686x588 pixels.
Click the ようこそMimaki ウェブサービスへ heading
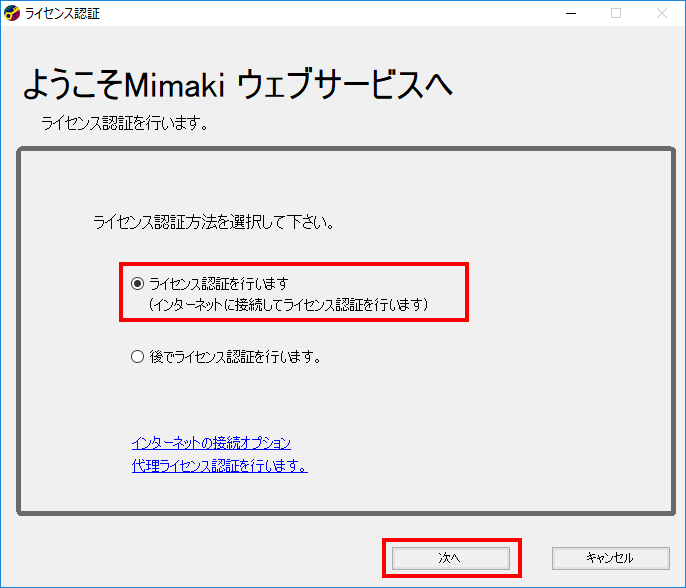click(x=238, y=84)
